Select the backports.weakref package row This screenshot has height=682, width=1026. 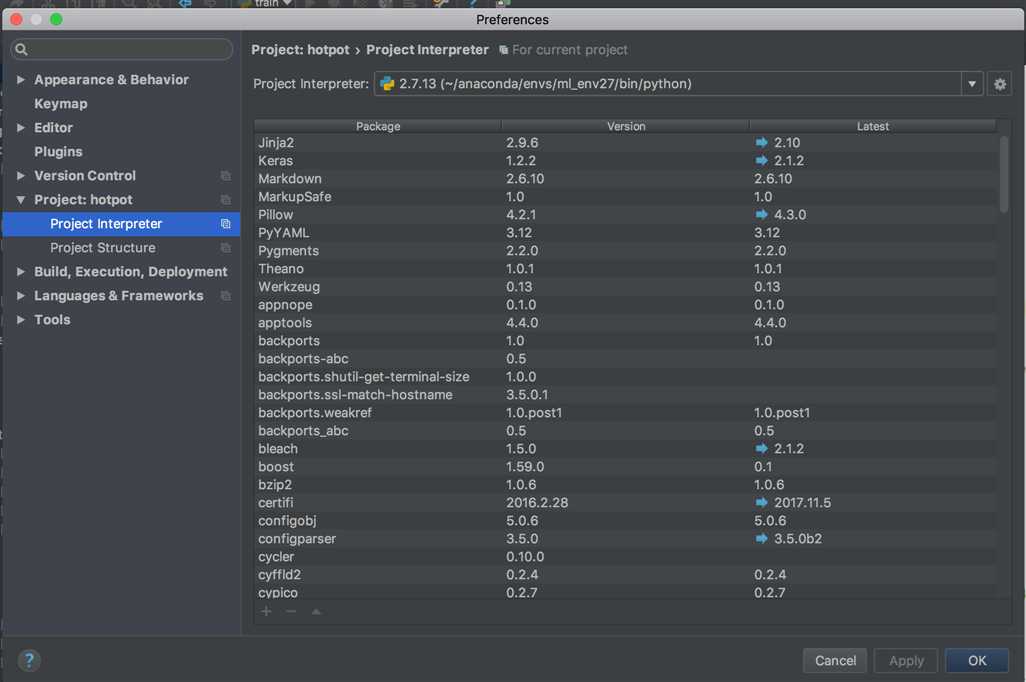[626, 412]
